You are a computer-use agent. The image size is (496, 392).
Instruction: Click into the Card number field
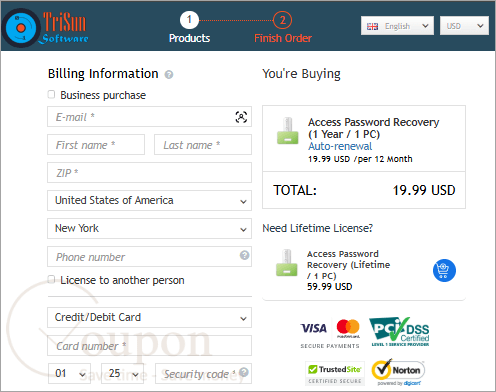149,346
